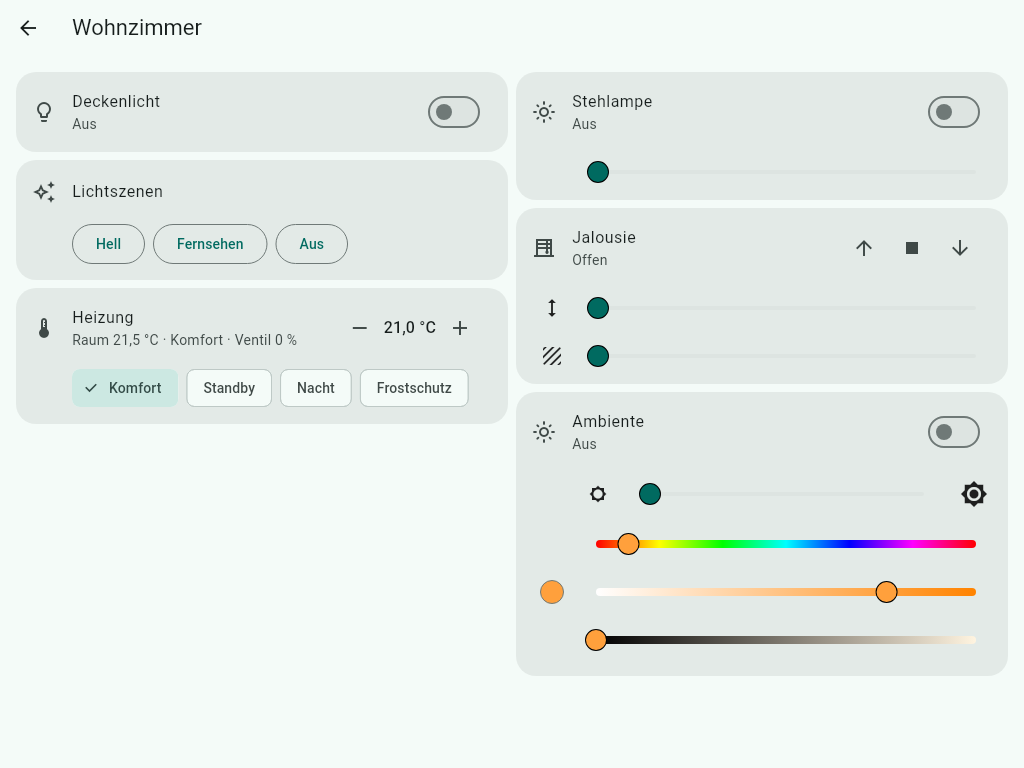Lower the Jalousie with down arrow
1024x768 pixels.
click(960, 248)
